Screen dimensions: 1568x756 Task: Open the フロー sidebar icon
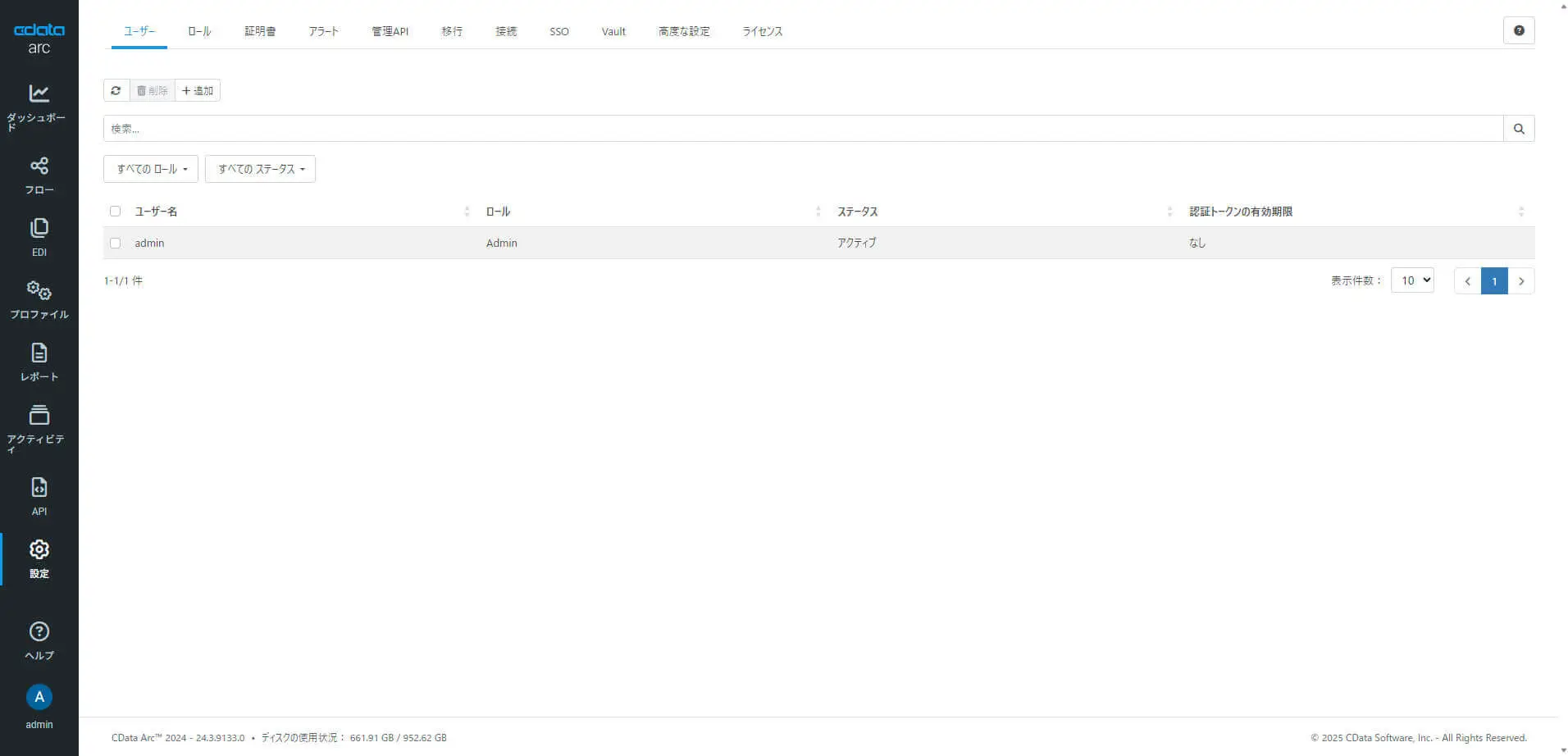pyautogui.click(x=39, y=166)
